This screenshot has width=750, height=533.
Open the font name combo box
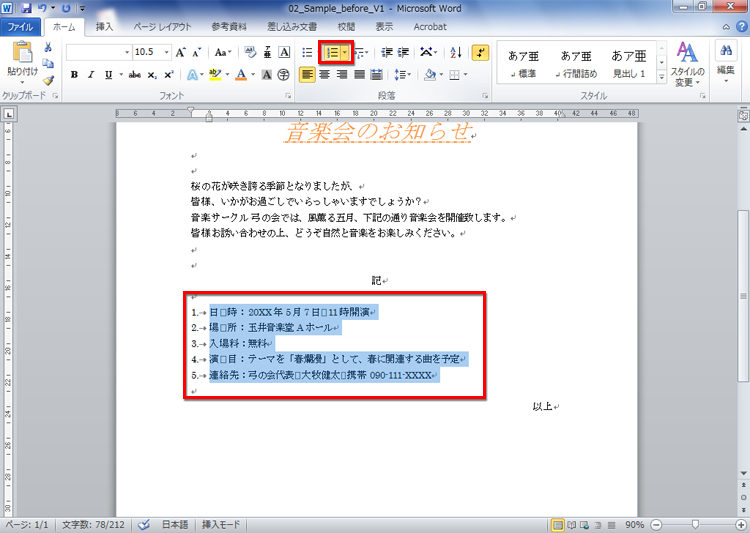pyautogui.click(x=98, y=52)
